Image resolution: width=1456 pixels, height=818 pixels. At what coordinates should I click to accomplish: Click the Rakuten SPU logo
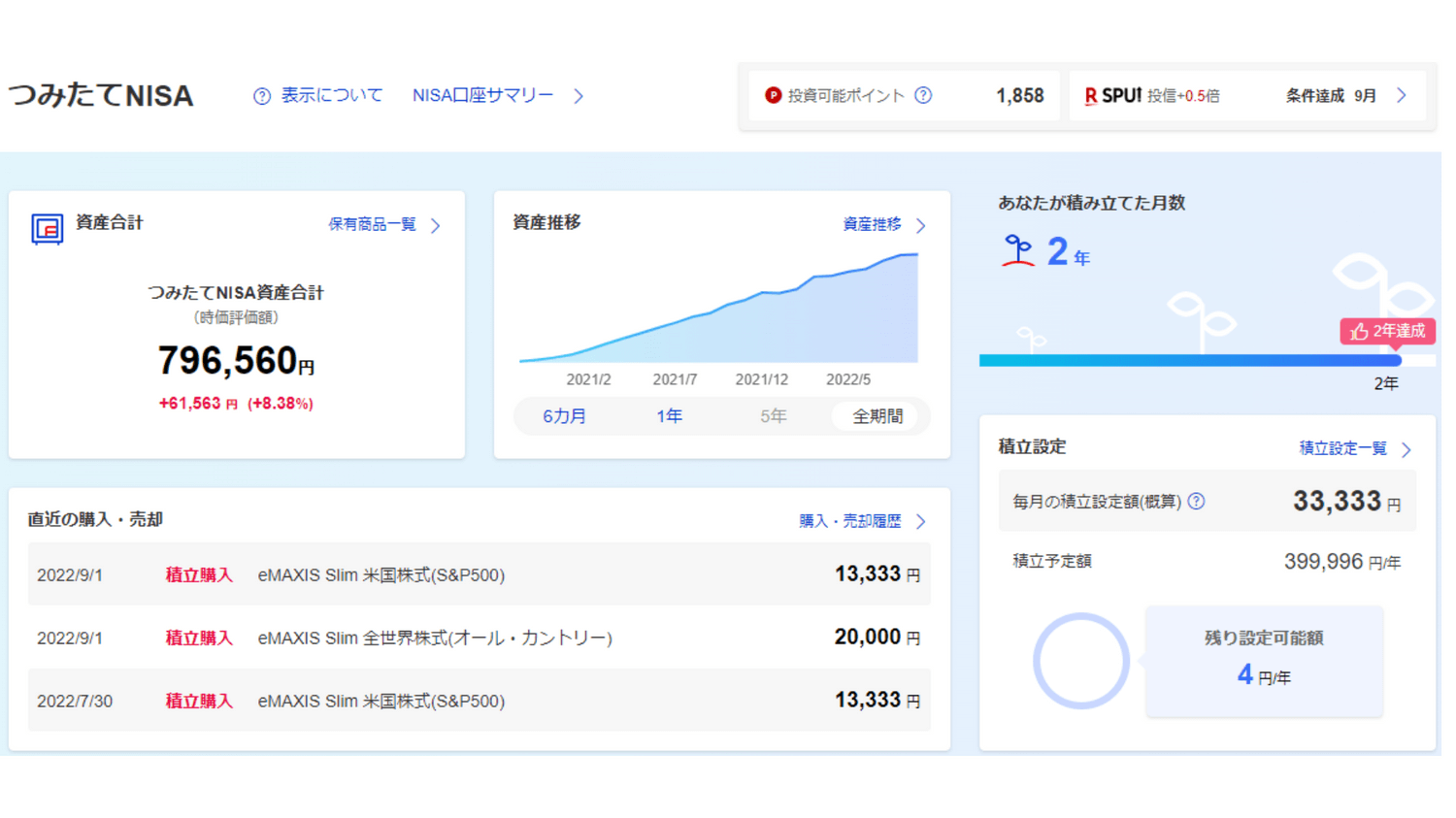click(x=1112, y=95)
